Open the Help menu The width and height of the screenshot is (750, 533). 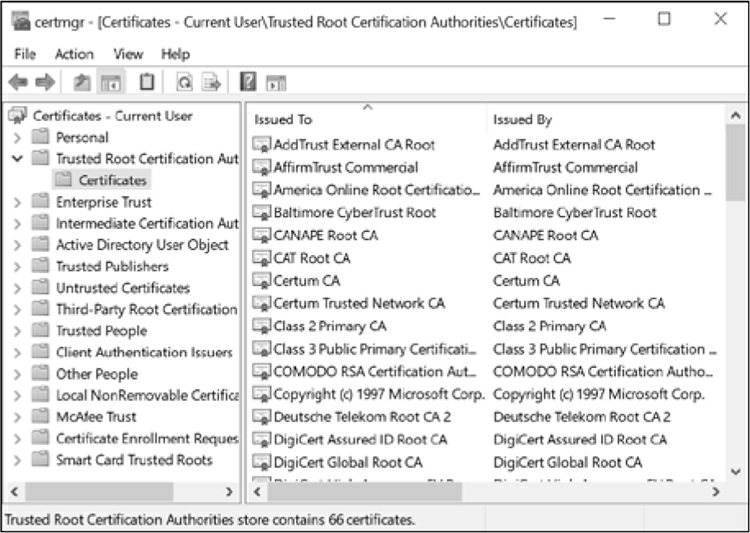[x=176, y=54]
